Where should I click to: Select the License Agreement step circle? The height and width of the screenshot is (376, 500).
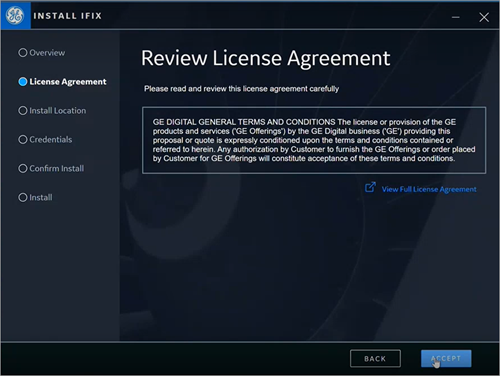[x=23, y=82]
